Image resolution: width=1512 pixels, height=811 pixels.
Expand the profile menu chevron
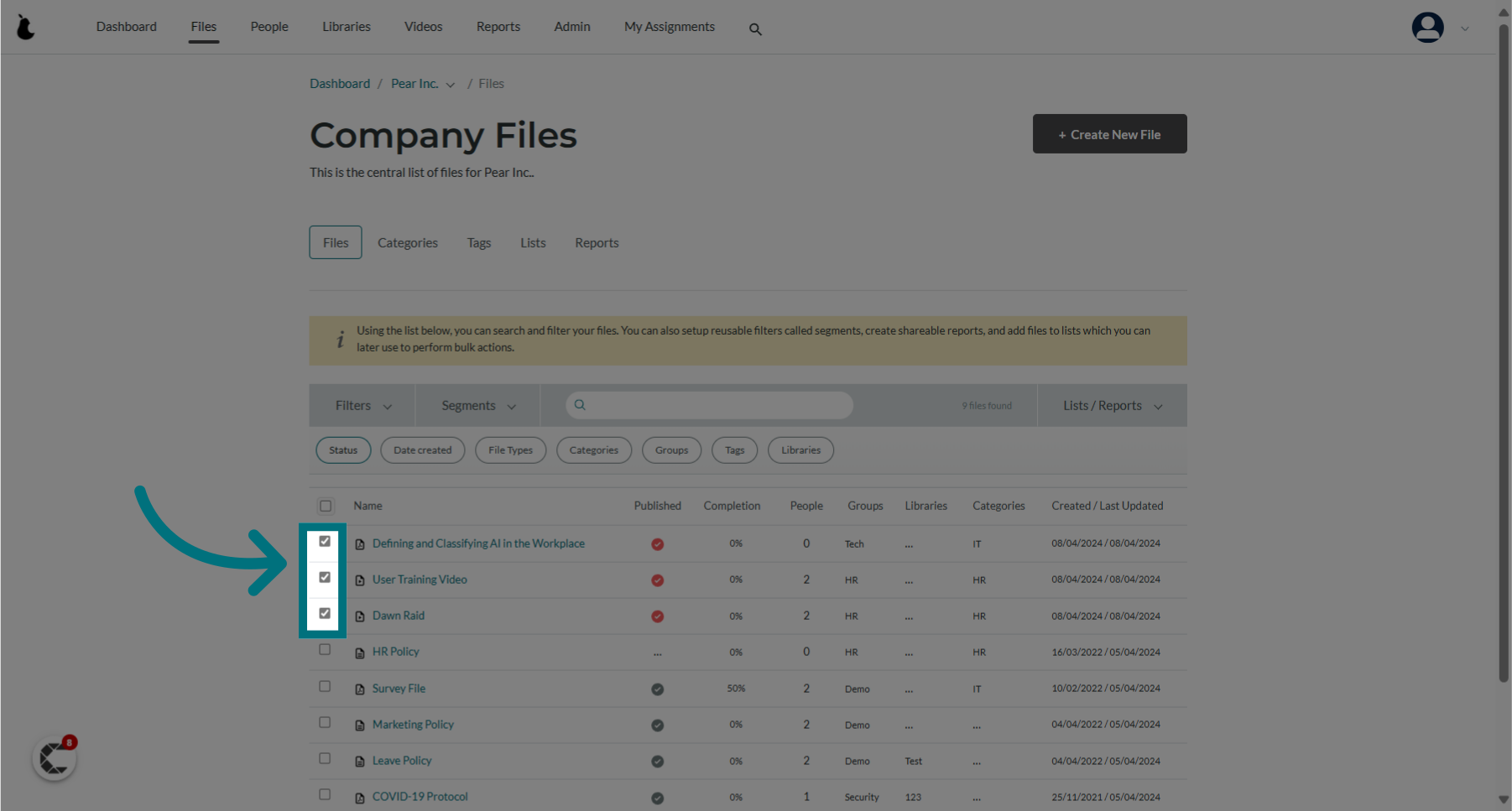click(x=1465, y=29)
